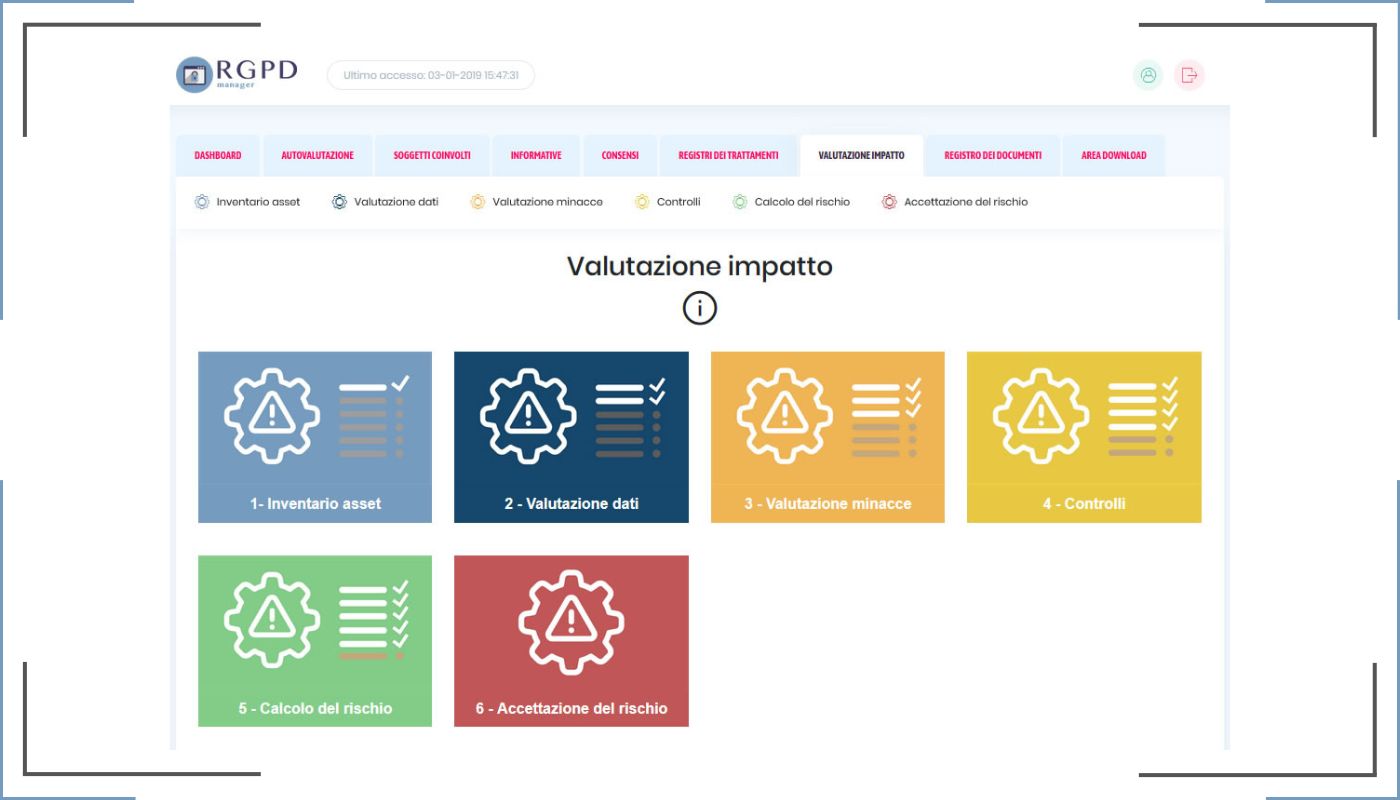Click the '1- Inventario asset' tile label
1400x800 pixels.
pyautogui.click(x=315, y=504)
